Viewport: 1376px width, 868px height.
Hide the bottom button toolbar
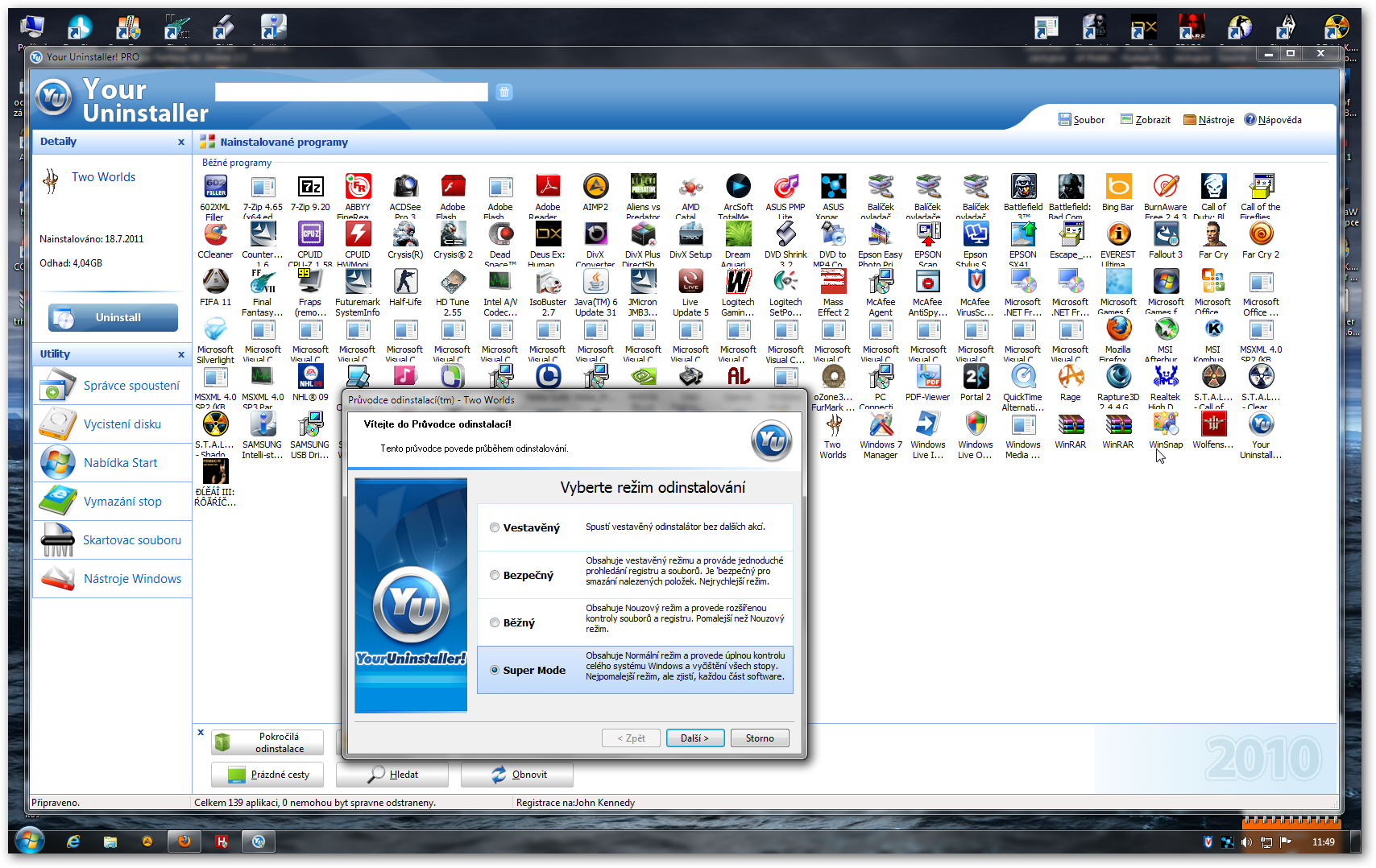pyautogui.click(x=201, y=733)
